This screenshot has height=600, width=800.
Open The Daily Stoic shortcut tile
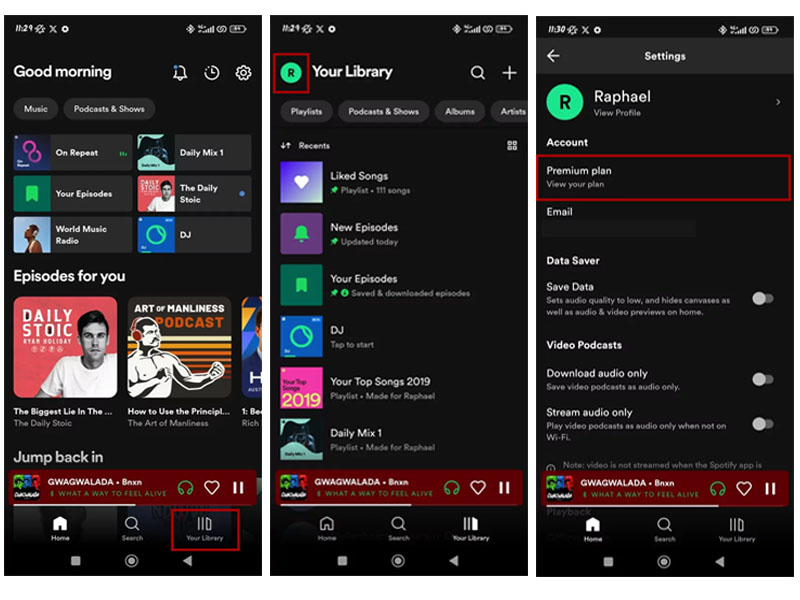click(194, 194)
